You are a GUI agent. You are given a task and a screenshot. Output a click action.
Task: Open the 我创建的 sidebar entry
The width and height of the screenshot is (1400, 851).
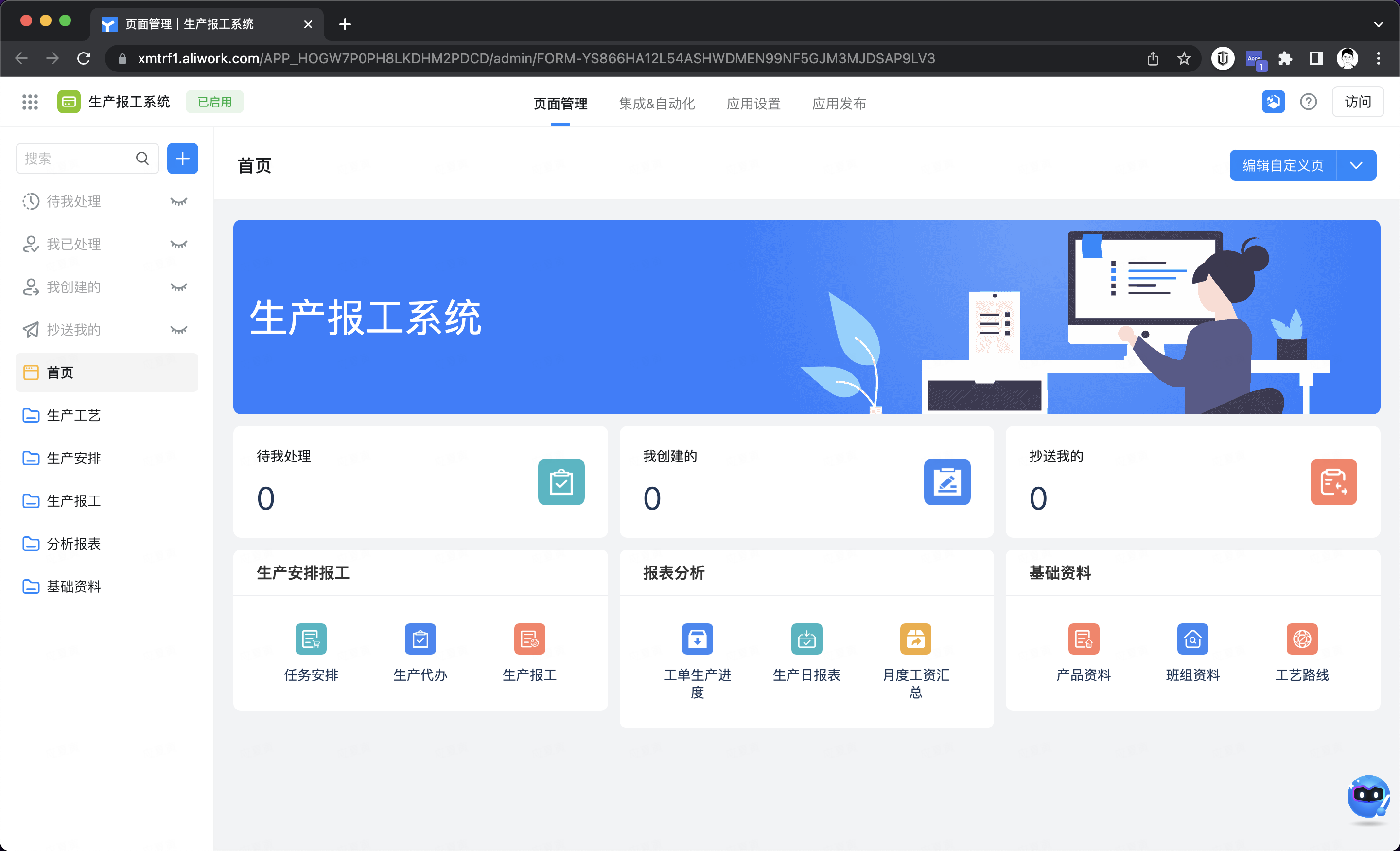(x=73, y=287)
